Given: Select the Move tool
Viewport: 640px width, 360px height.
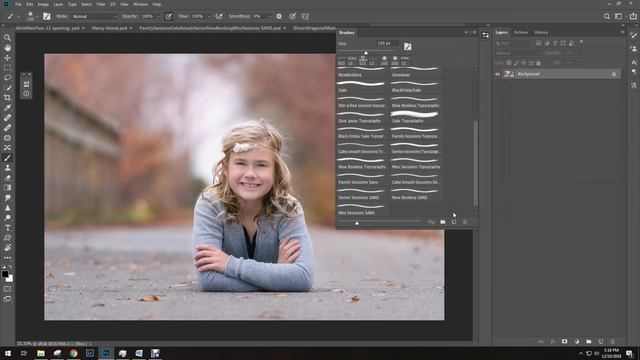Looking at the screenshot, I should (7, 58).
